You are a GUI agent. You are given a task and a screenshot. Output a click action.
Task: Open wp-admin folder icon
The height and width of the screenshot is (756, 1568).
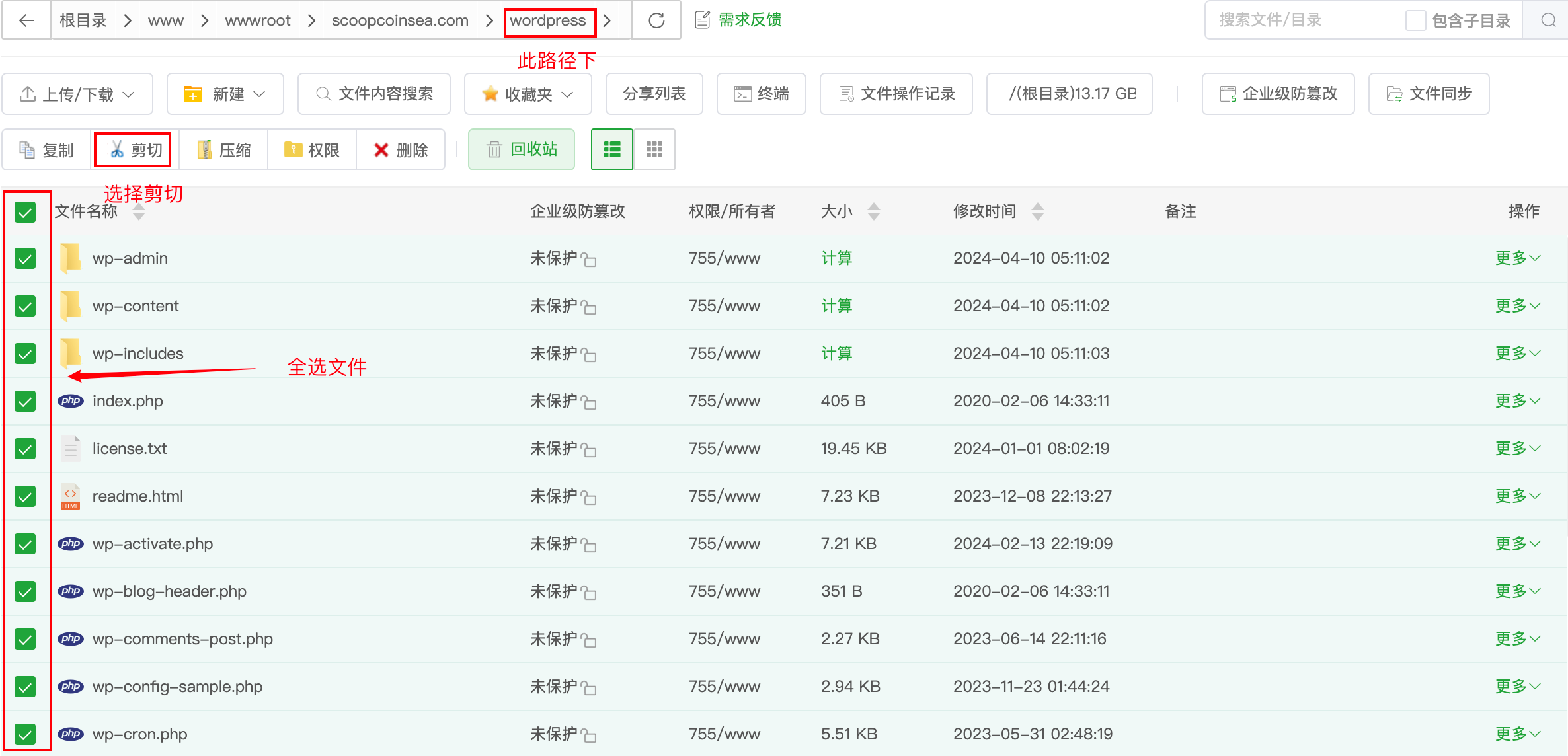70,258
